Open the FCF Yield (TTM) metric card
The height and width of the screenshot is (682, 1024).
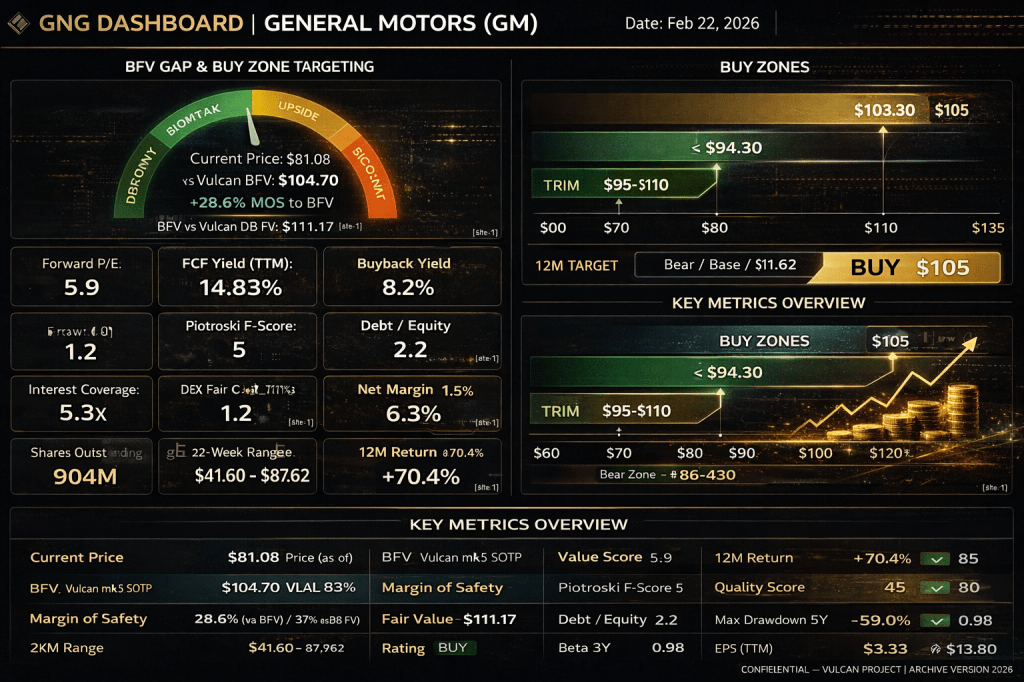tap(237, 276)
